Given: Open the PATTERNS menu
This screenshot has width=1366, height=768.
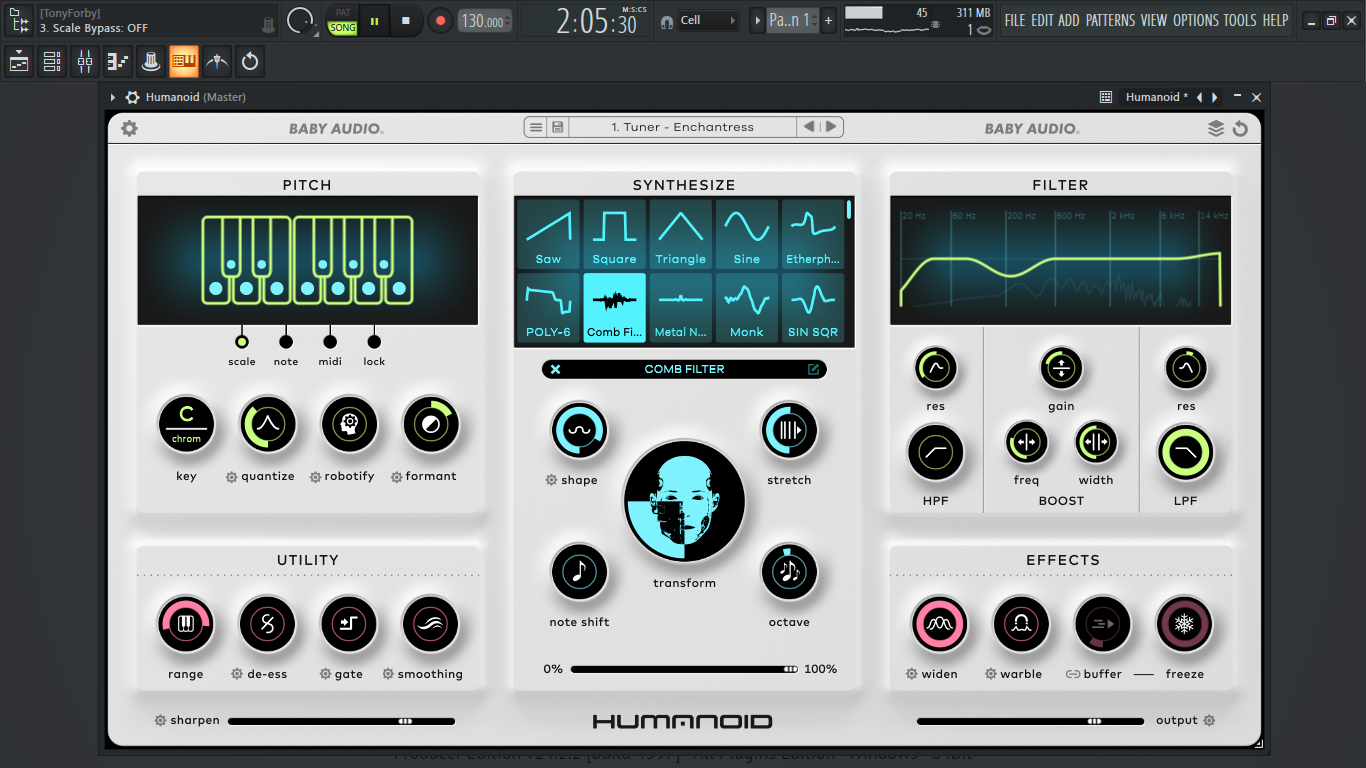Looking at the screenshot, I should 1111,20.
